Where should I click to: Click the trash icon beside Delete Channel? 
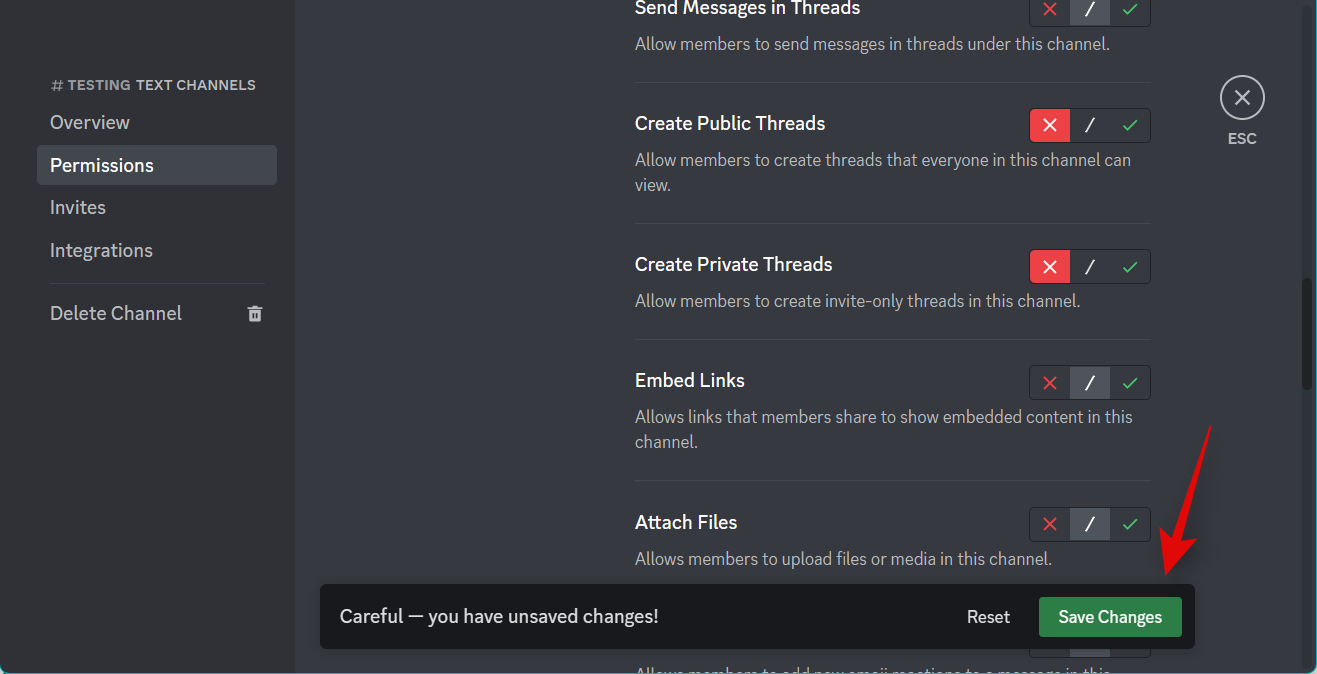pyautogui.click(x=255, y=314)
